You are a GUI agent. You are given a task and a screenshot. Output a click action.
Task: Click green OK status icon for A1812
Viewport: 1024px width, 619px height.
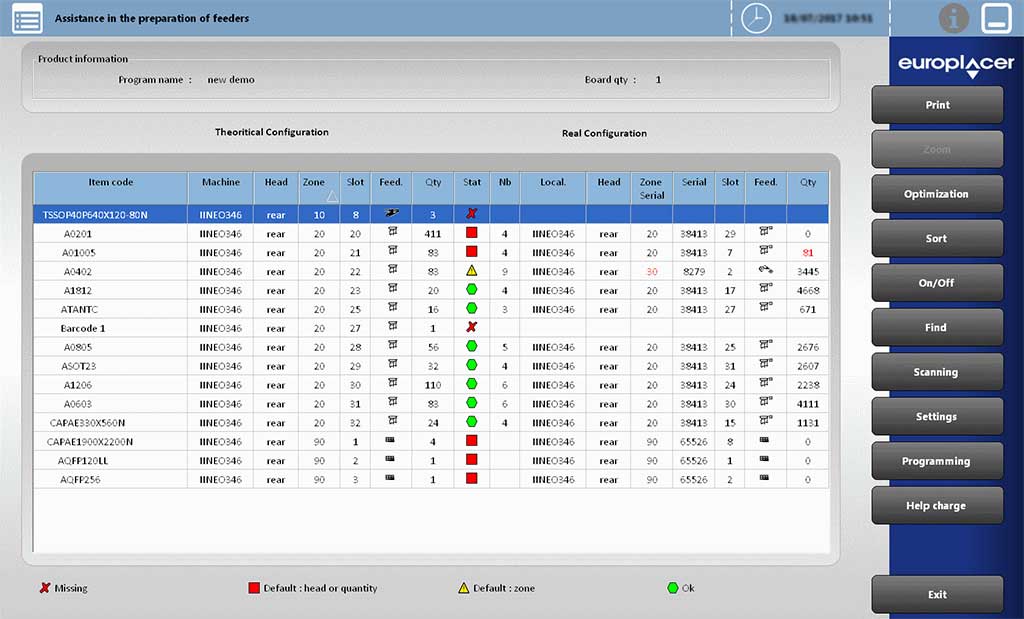(x=472, y=290)
